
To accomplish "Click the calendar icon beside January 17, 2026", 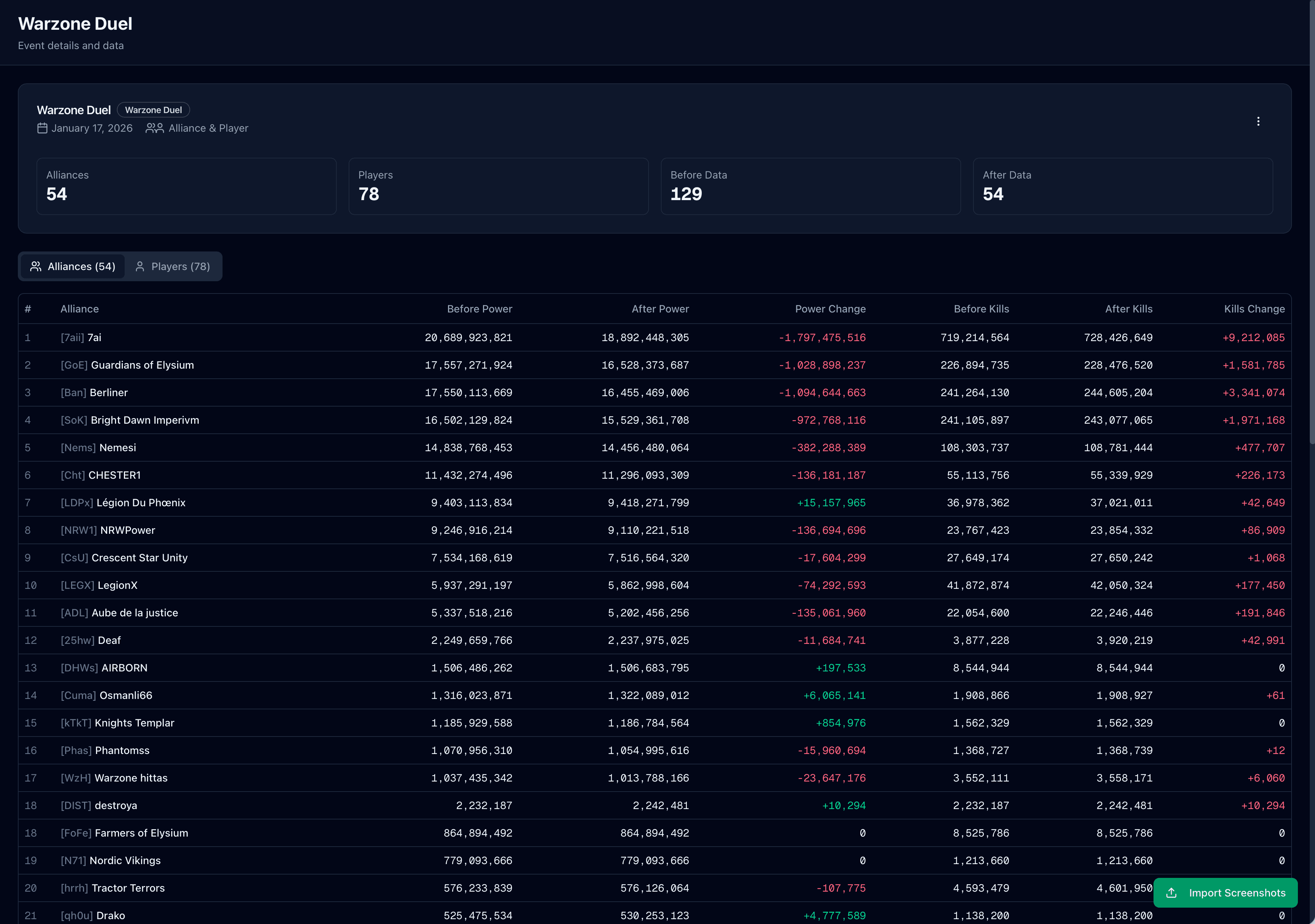I will (x=42, y=128).
